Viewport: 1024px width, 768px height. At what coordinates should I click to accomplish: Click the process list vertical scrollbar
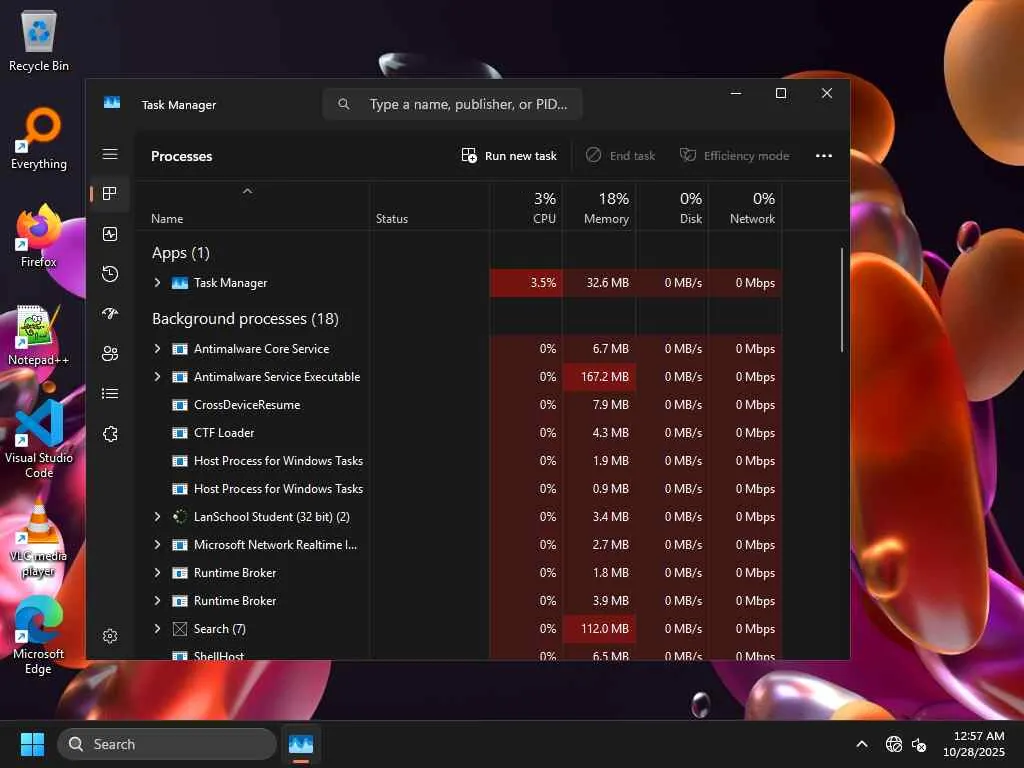(x=842, y=300)
